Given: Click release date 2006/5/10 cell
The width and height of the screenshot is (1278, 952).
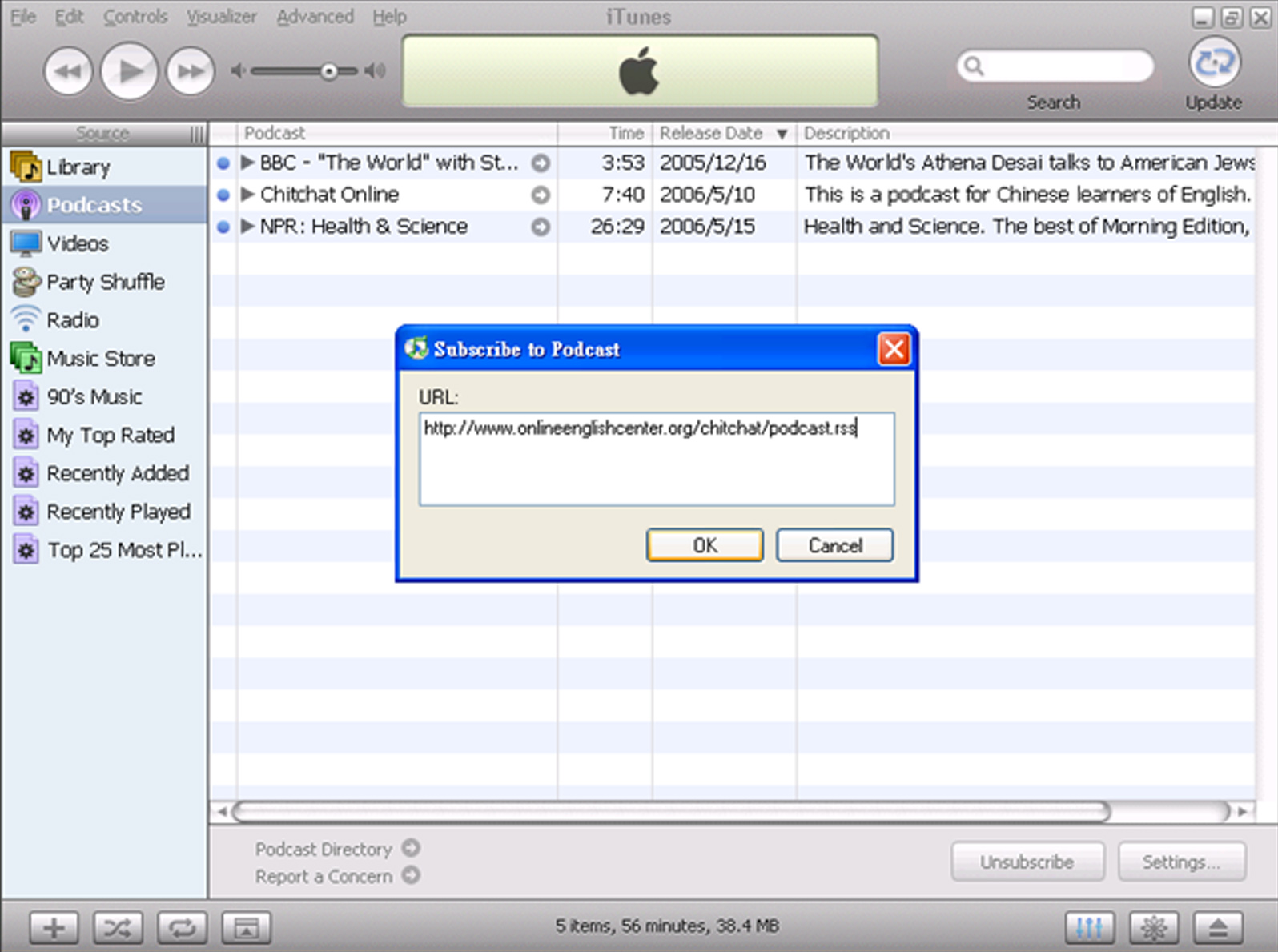Looking at the screenshot, I should 707,195.
